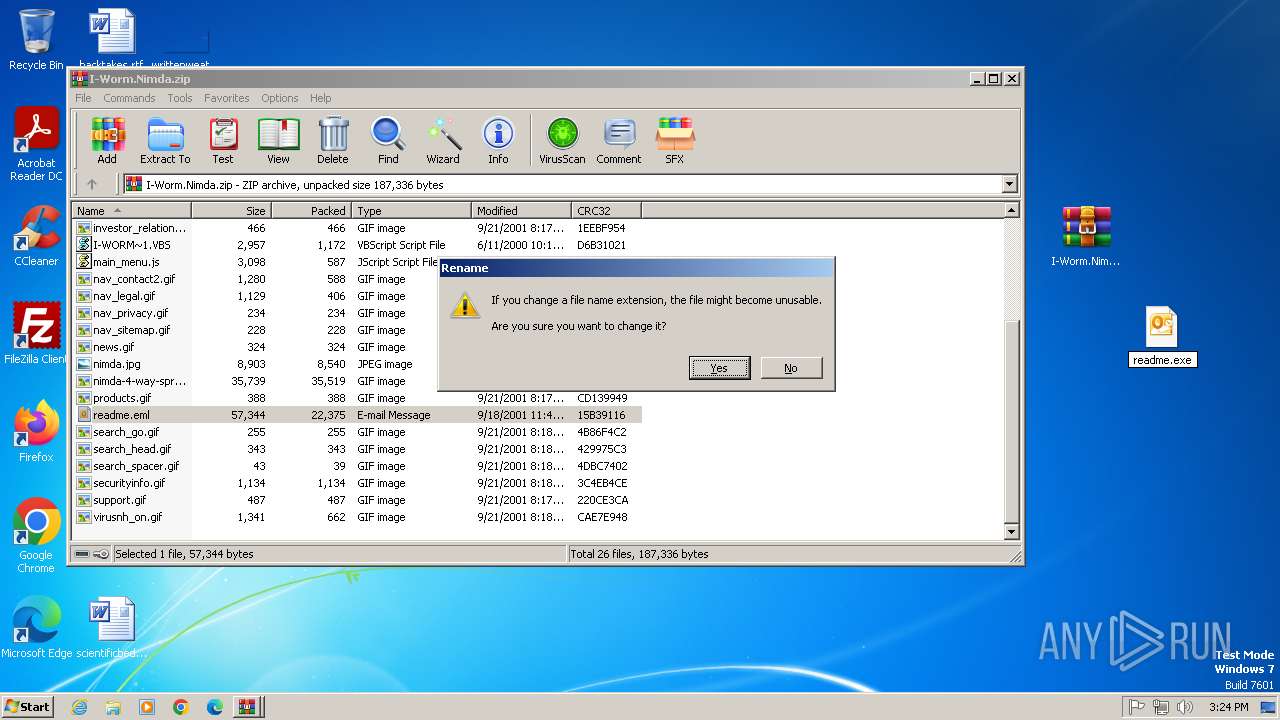Select the news.gif file row
1280x720 pixels.
357,347
